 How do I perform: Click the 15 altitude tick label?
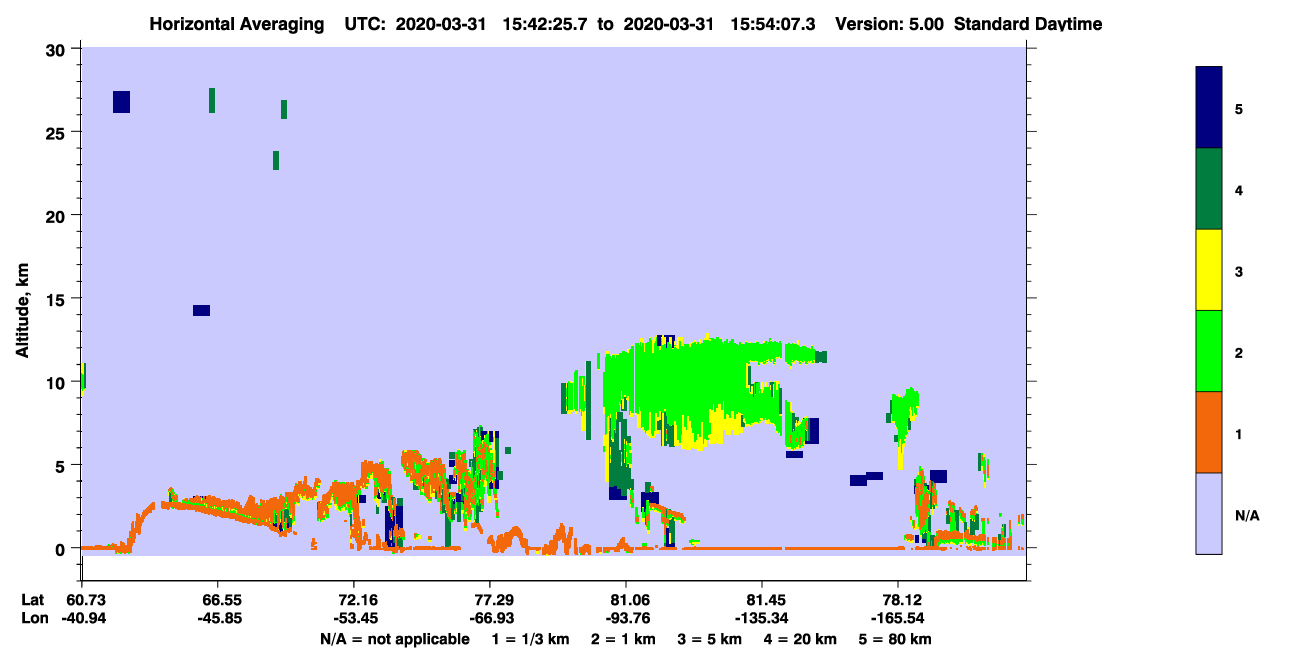[58, 299]
